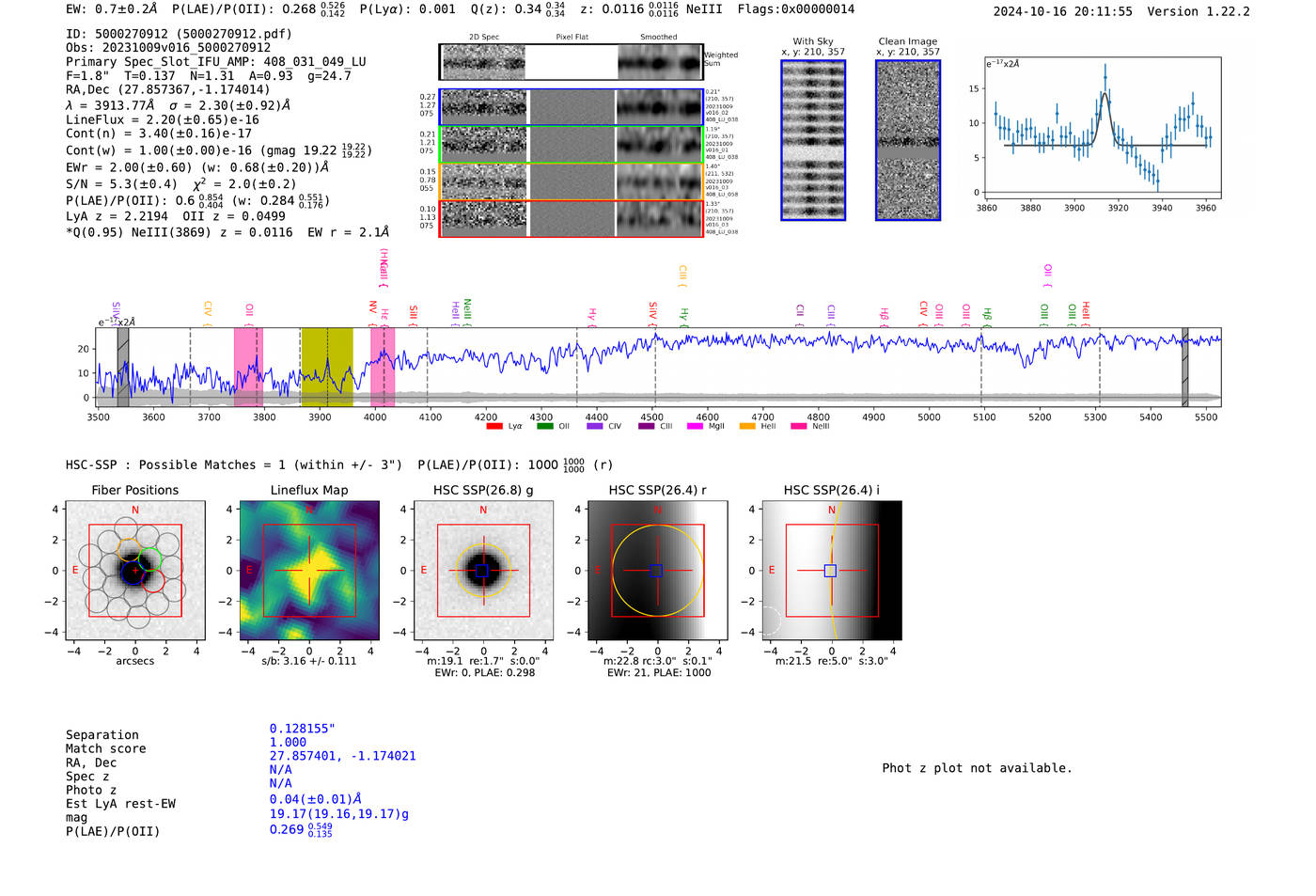The image size is (1316, 896).
Task: Click the *Q(0.95) NeIII(3869) text line
Action: click(x=227, y=232)
